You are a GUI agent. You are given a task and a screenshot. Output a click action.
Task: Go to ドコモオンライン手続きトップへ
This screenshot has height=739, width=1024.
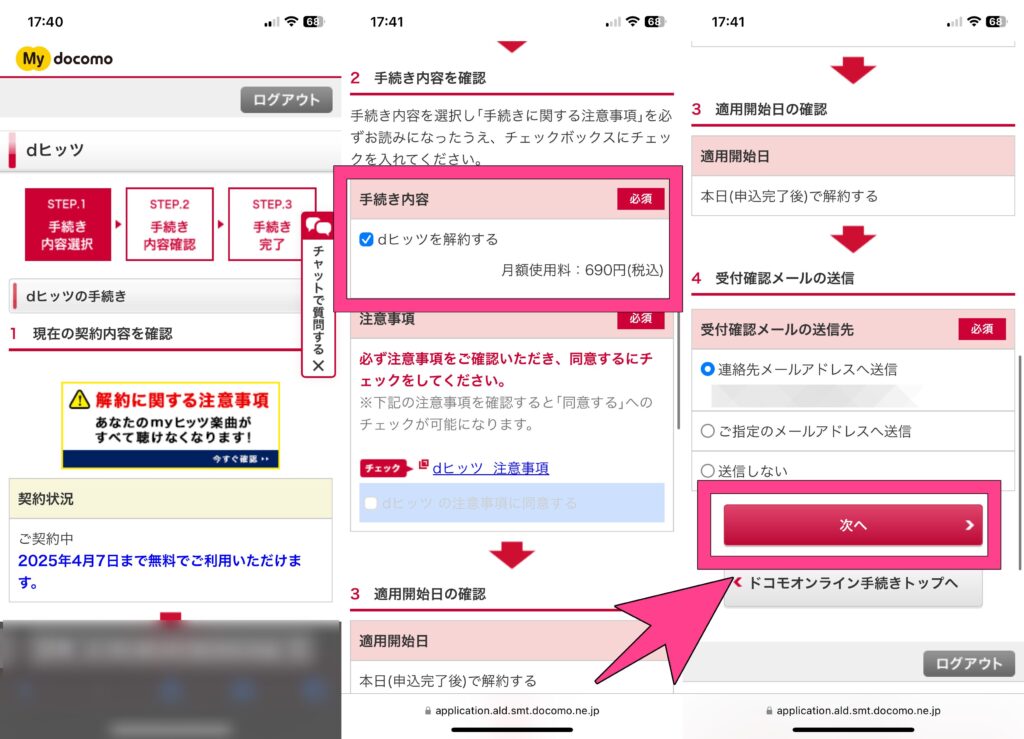pyautogui.click(x=853, y=584)
